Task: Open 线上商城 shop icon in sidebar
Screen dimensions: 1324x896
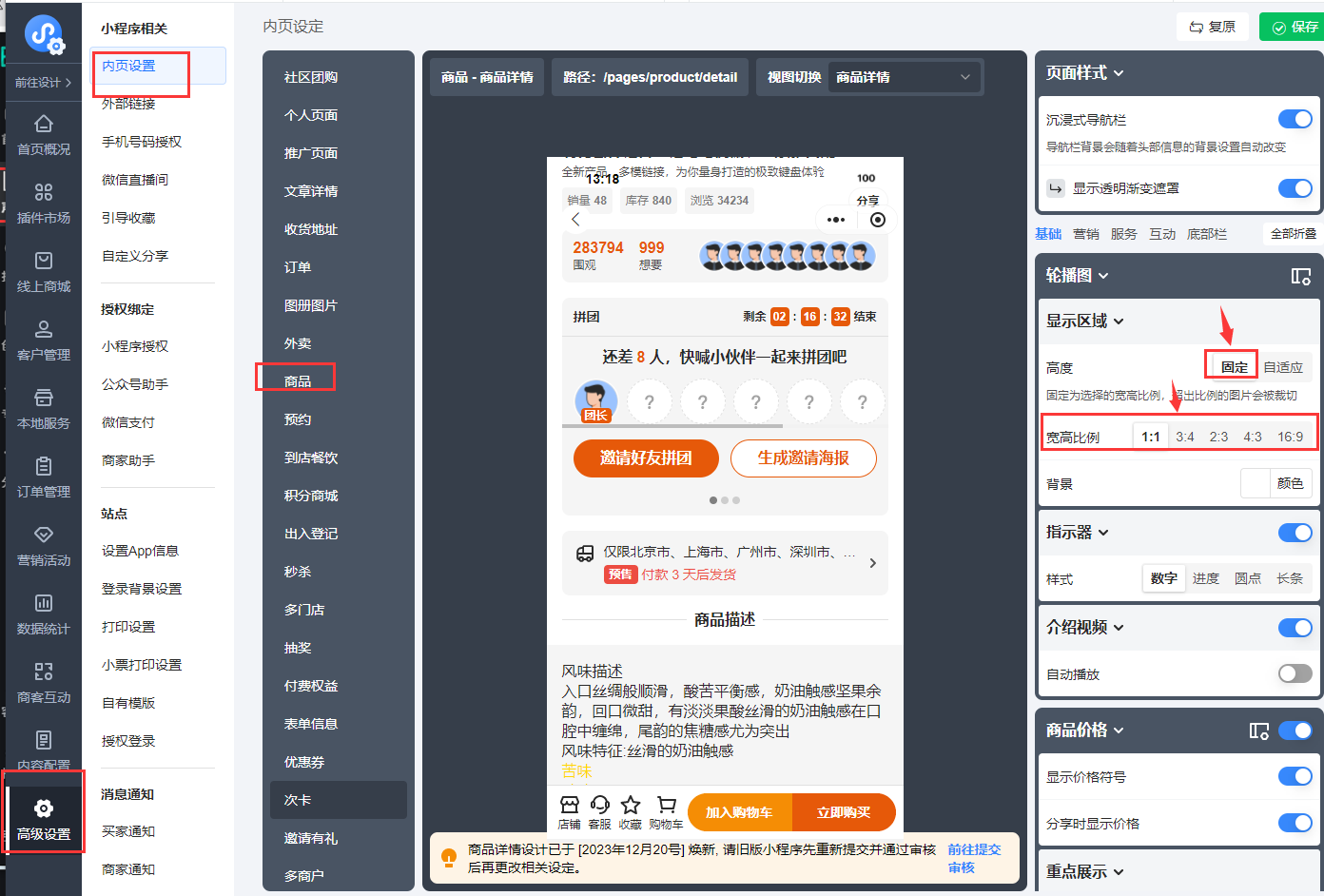Action: click(x=44, y=261)
